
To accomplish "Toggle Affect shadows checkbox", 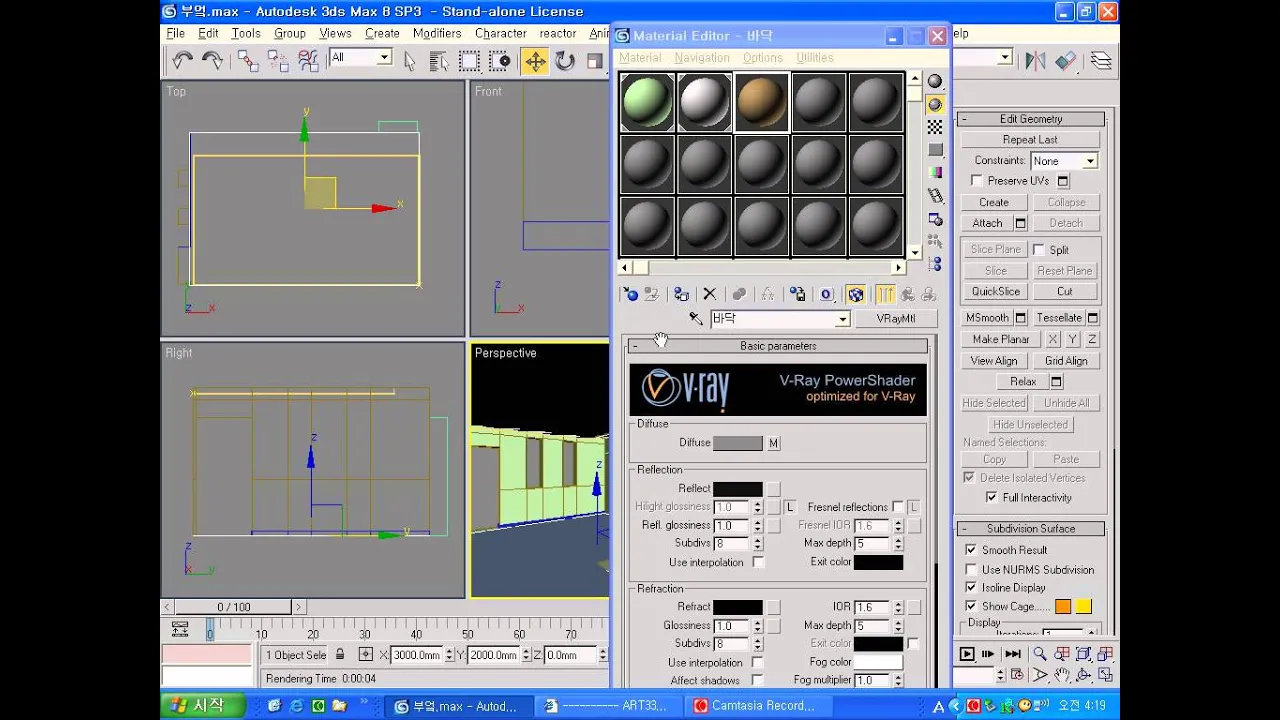I will [758, 680].
